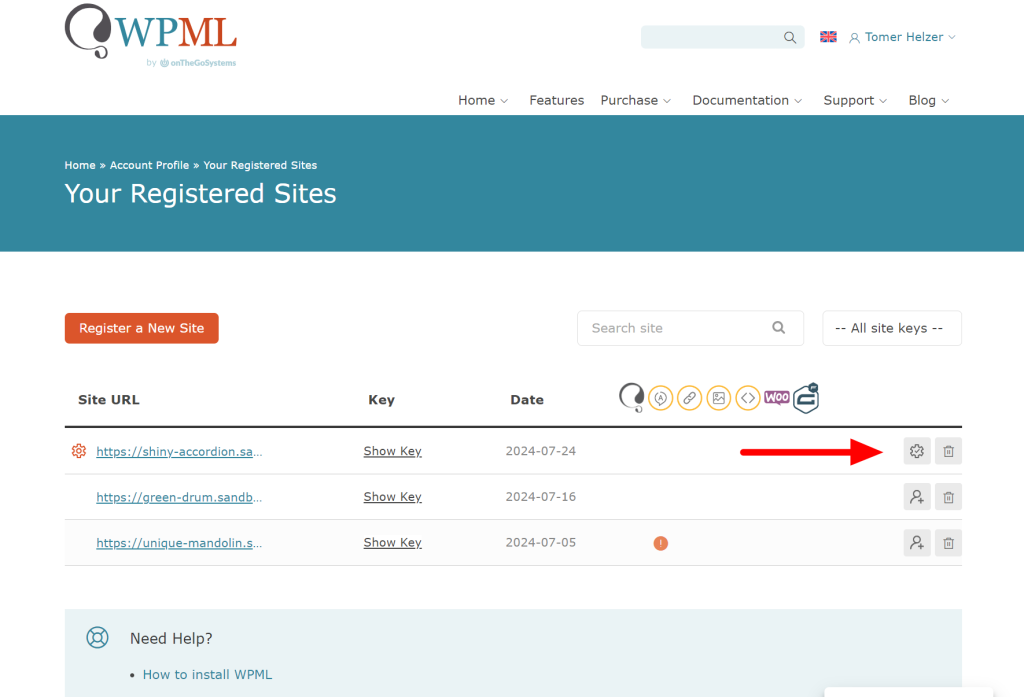Click the gear button for shiny-accordion site
Image resolution: width=1024 pixels, height=697 pixels.
pyautogui.click(x=916, y=451)
